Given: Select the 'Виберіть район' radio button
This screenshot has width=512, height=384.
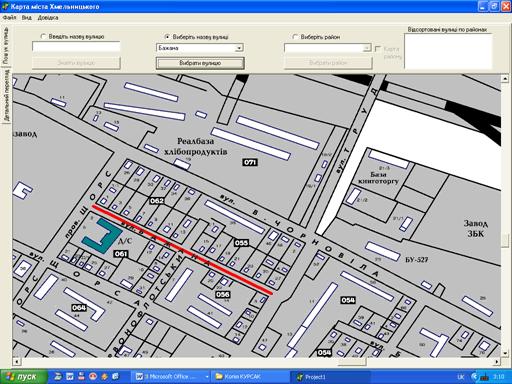Looking at the screenshot, I should point(295,37).
